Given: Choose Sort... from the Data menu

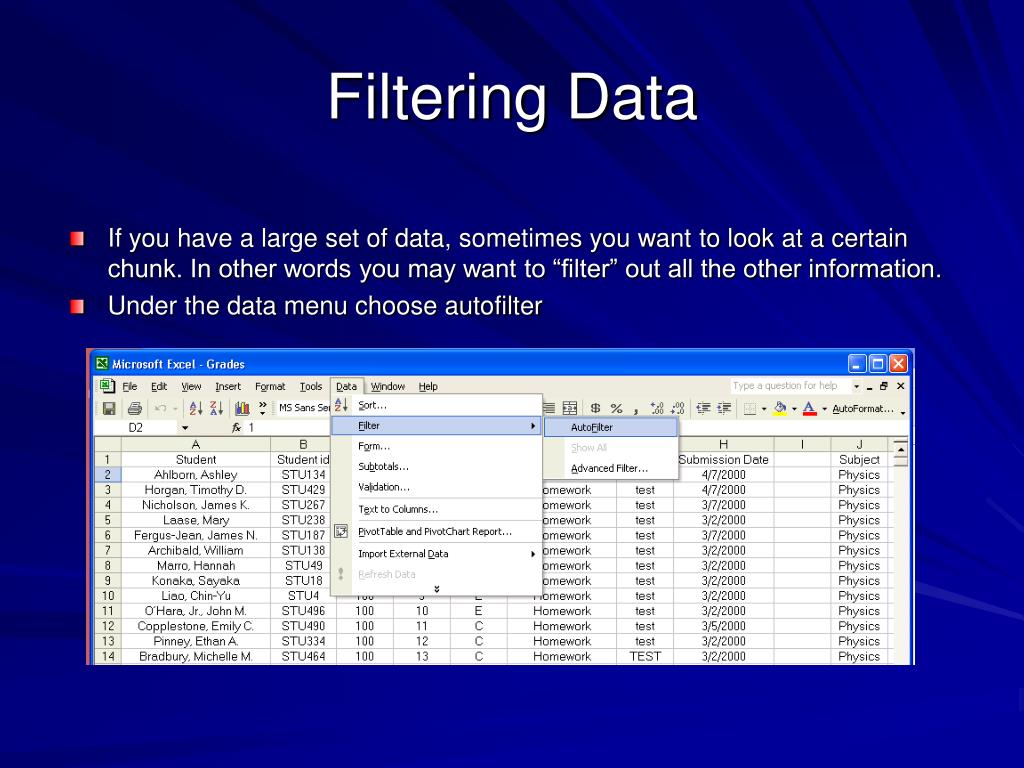Looking at the screenshot, I should pos(437,406).
